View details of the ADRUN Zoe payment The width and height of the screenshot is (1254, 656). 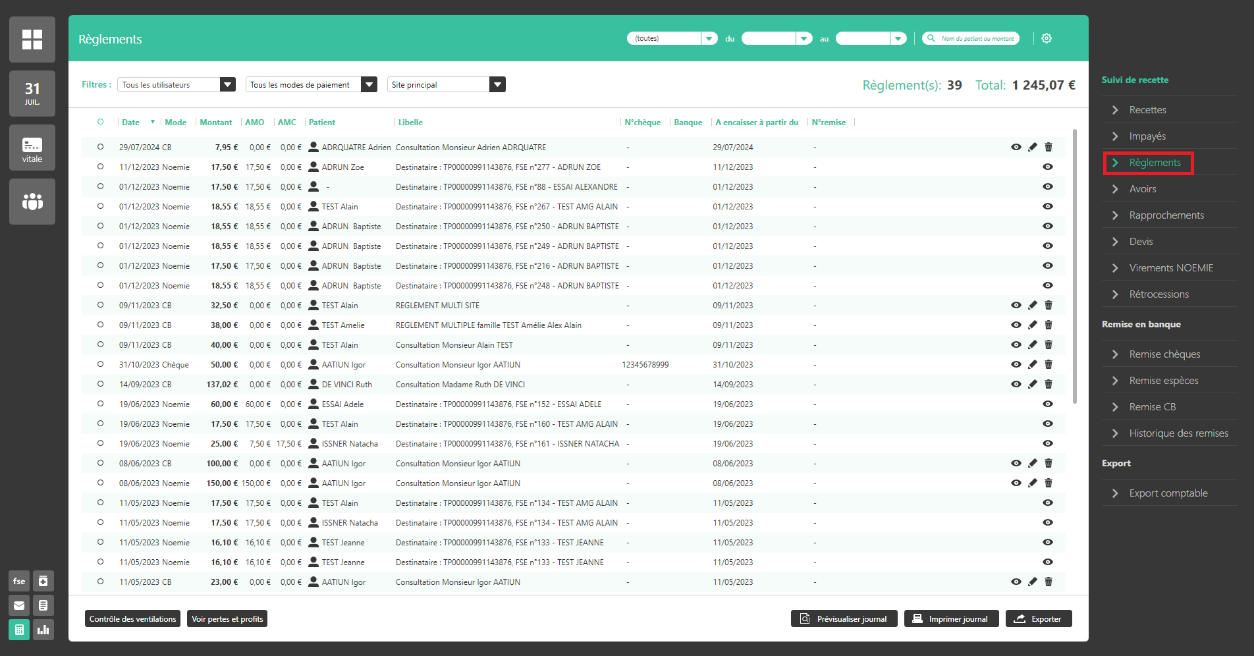[1047, 167]
